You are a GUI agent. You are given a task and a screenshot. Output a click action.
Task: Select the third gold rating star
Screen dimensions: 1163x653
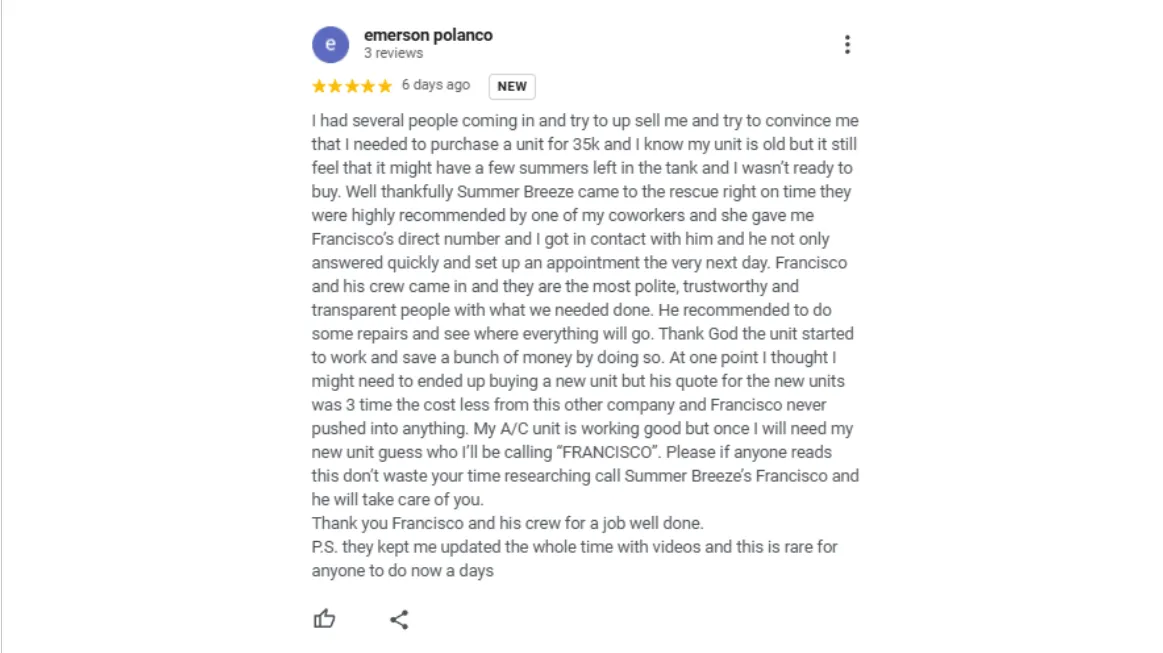click(352, 86)
